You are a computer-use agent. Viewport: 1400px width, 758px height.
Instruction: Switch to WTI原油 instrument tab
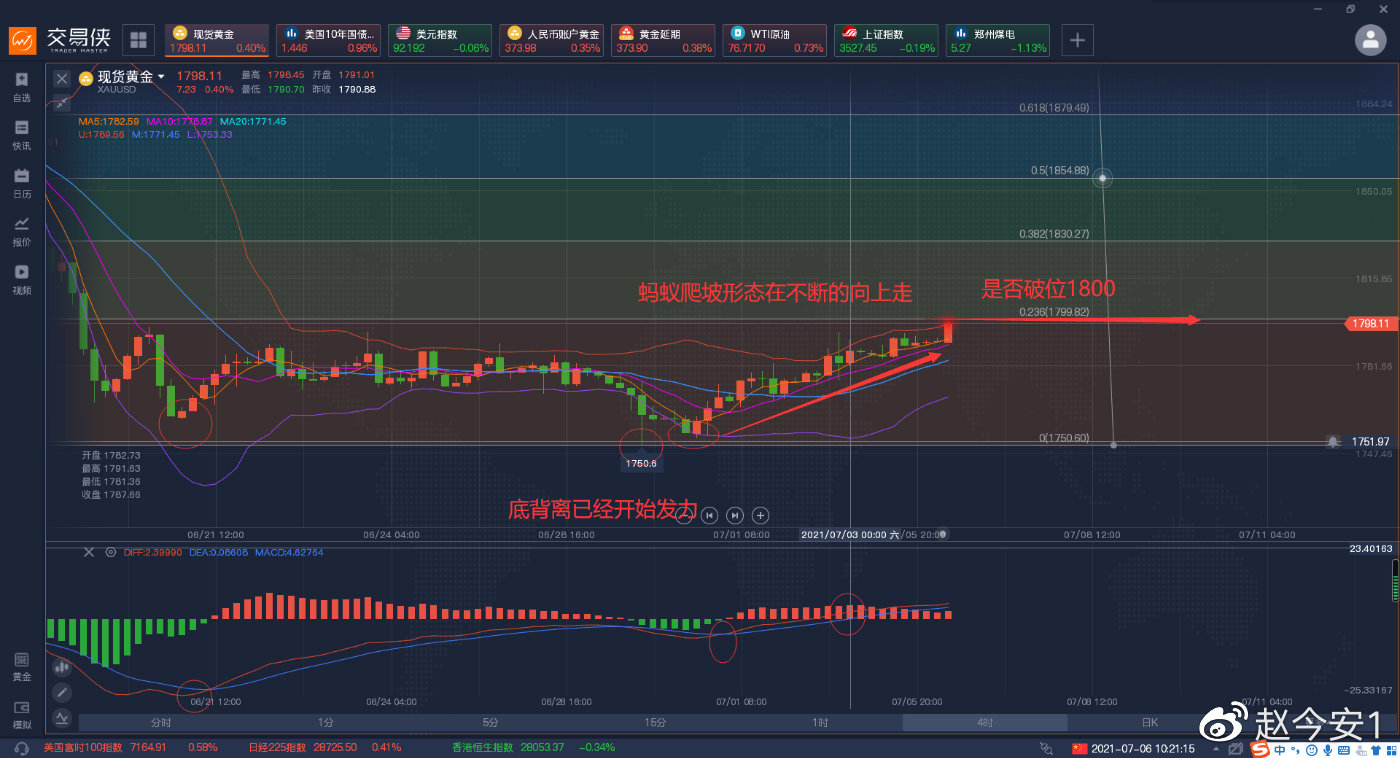click(775, 40)
